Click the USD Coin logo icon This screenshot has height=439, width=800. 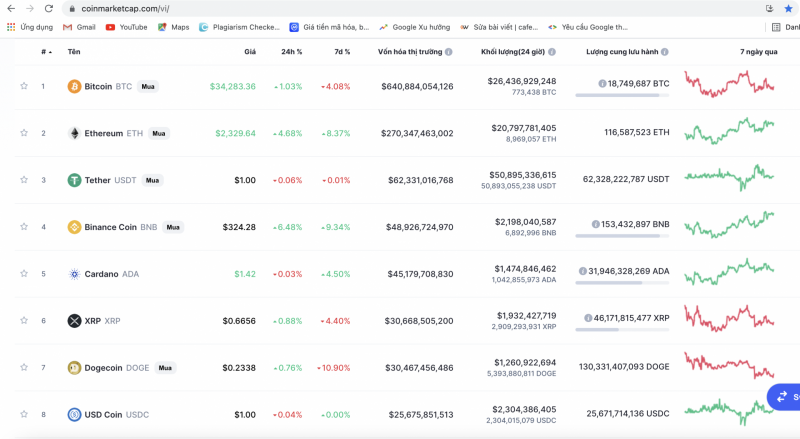coord(74,414)
